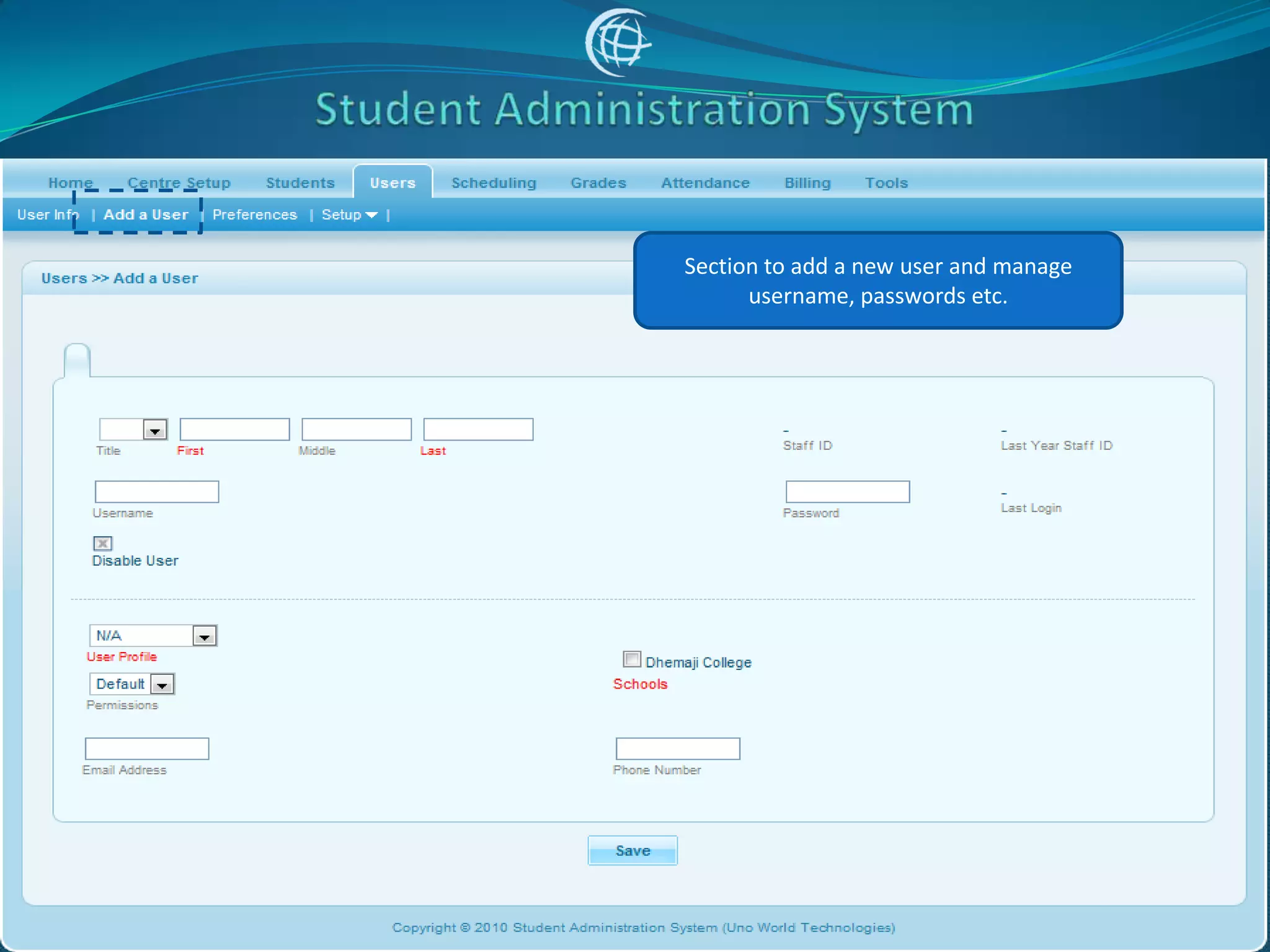Viewport: 1270px width, 952px height.
Task: Expand the Setup dropdown menu
Action: [x=349, y=214]
